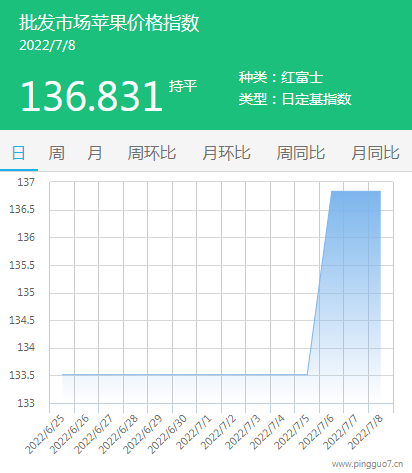Click the 持平 status label
The height and width of the screenshot is (473, 412).
click(x=183, y=86)
